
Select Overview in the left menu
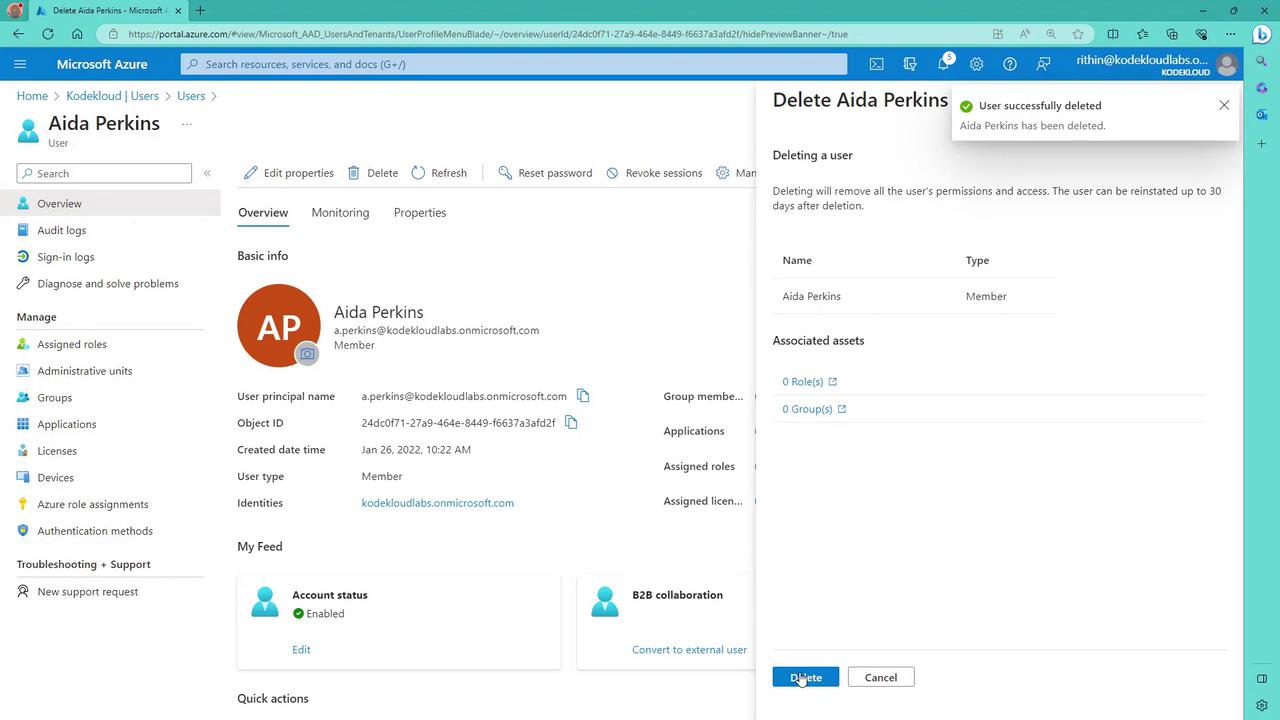(110, 203)
